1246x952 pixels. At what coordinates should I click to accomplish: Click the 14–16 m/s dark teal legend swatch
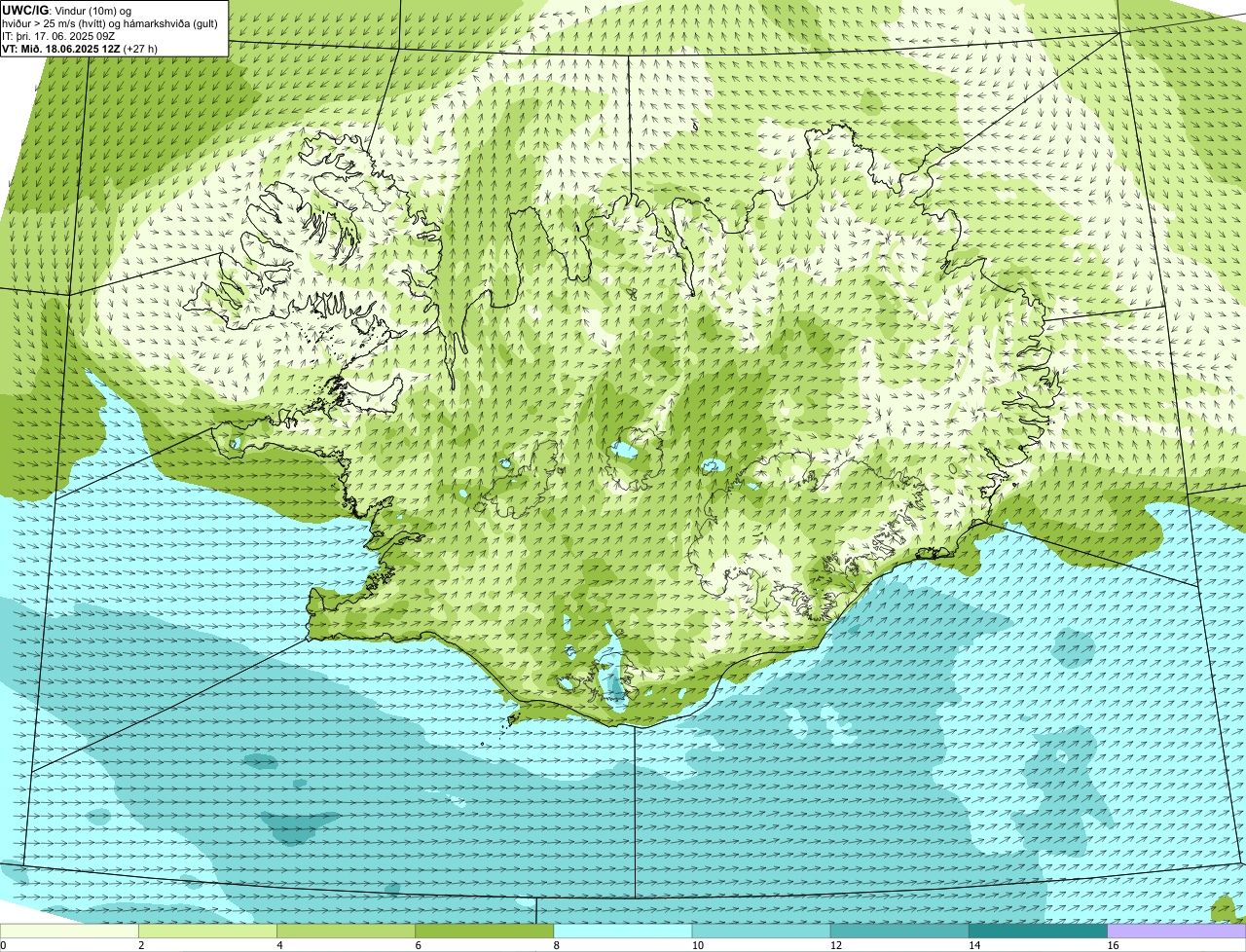(x=1038, y=932)
